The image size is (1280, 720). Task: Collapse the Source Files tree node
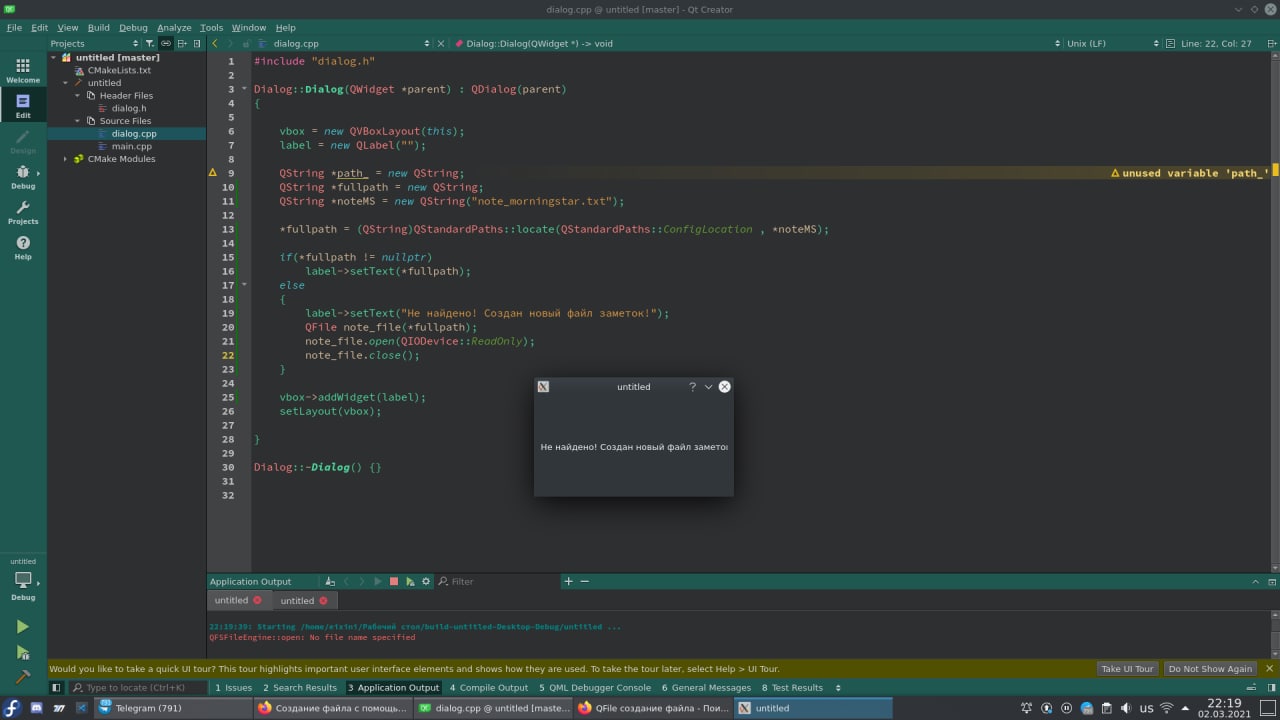78,121
